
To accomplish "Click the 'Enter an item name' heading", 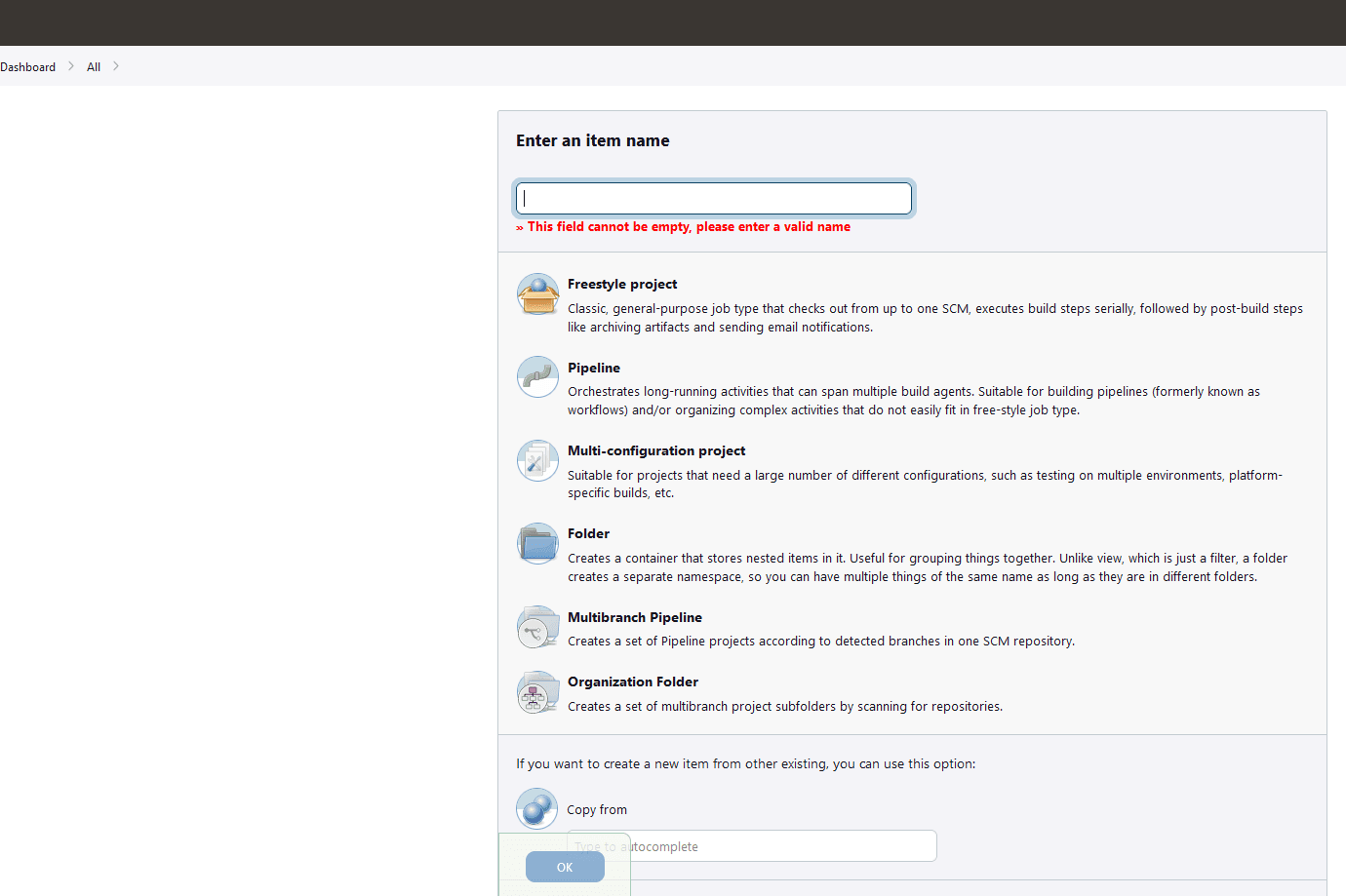I will pos(593,140).
